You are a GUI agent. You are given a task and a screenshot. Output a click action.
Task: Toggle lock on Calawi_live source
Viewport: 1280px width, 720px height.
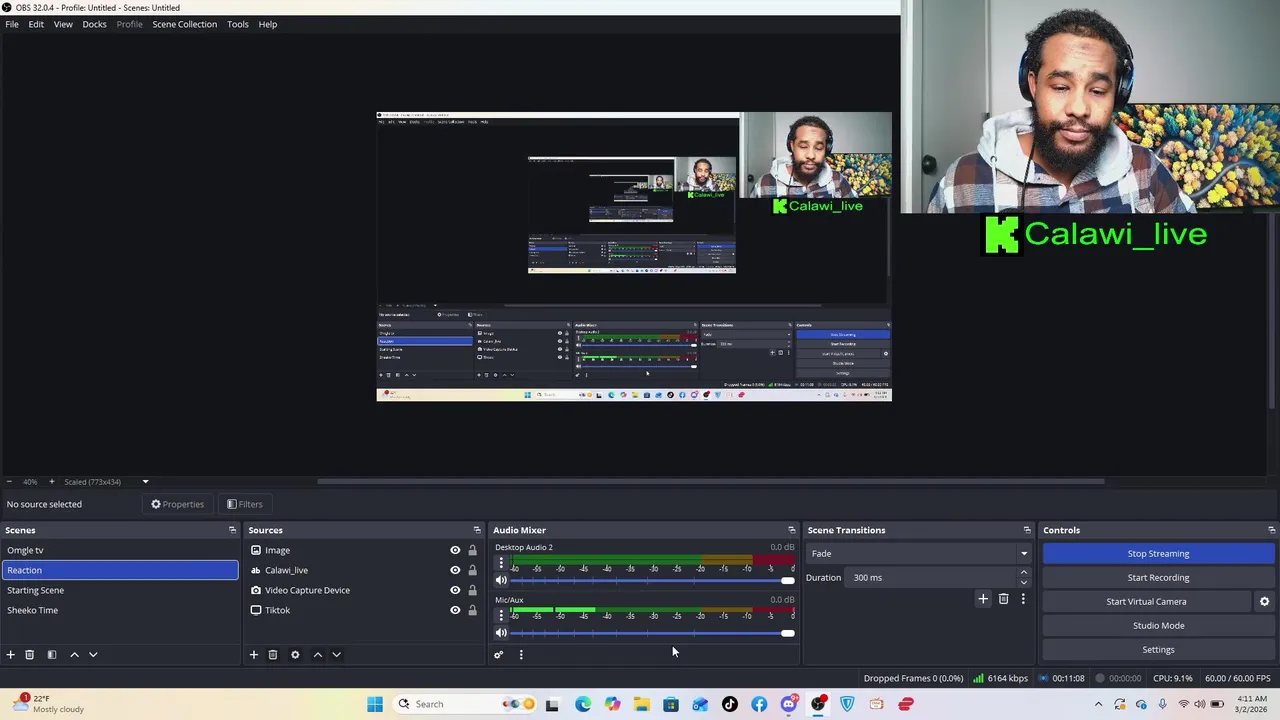click(472, 570)
